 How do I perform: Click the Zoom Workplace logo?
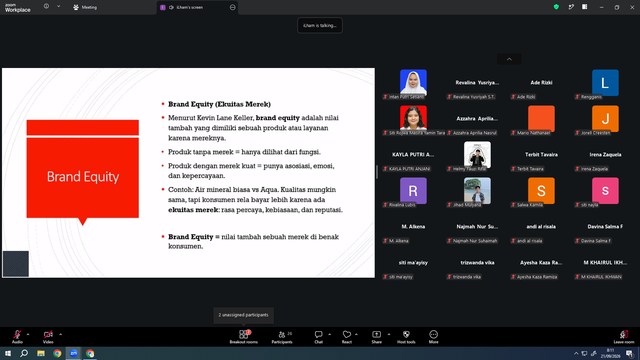pos(18,7)
